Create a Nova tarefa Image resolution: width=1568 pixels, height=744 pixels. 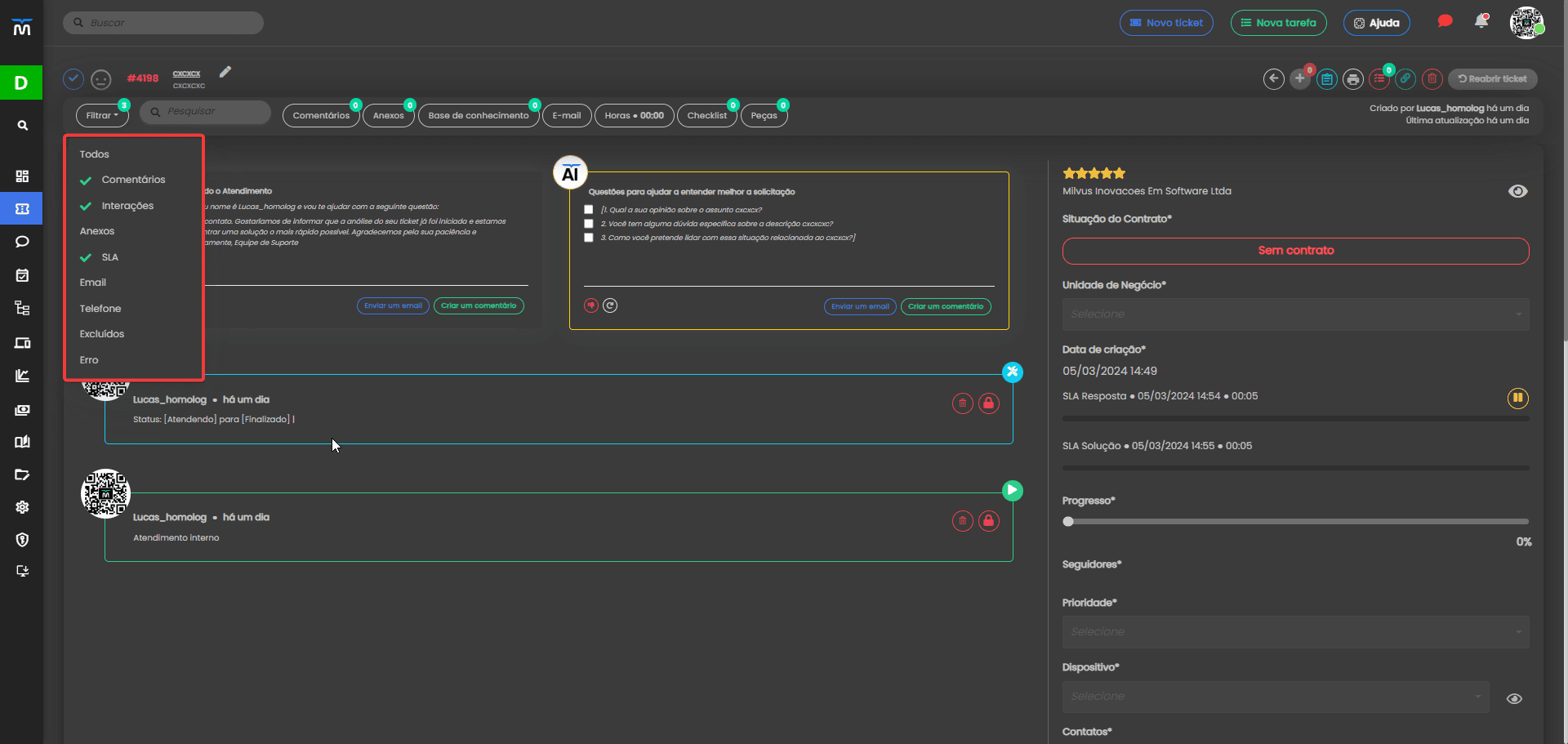point(1278,23)
